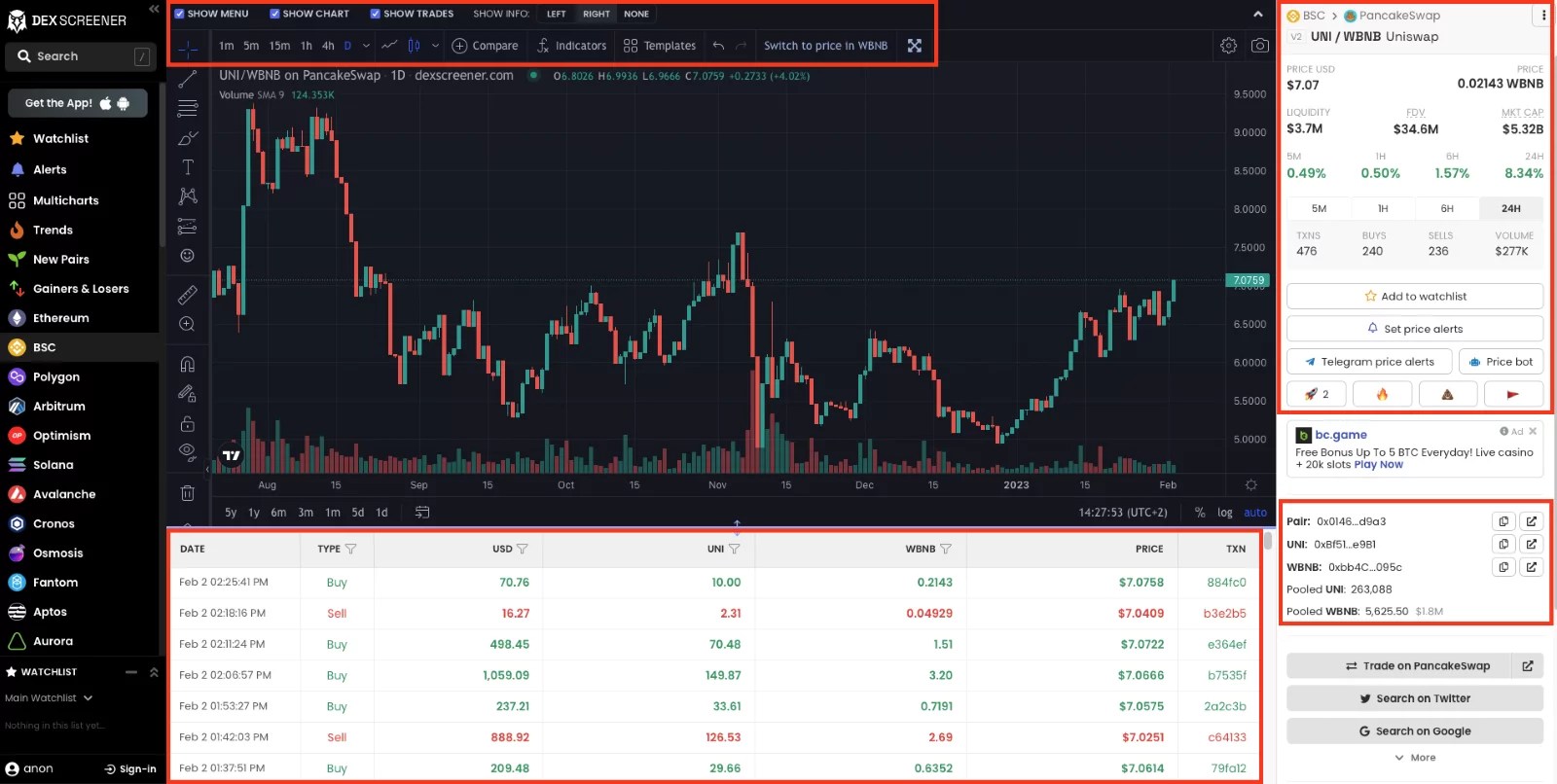Click the Search input field
This screenshot has width=1557, height=784.
point(80,56)
